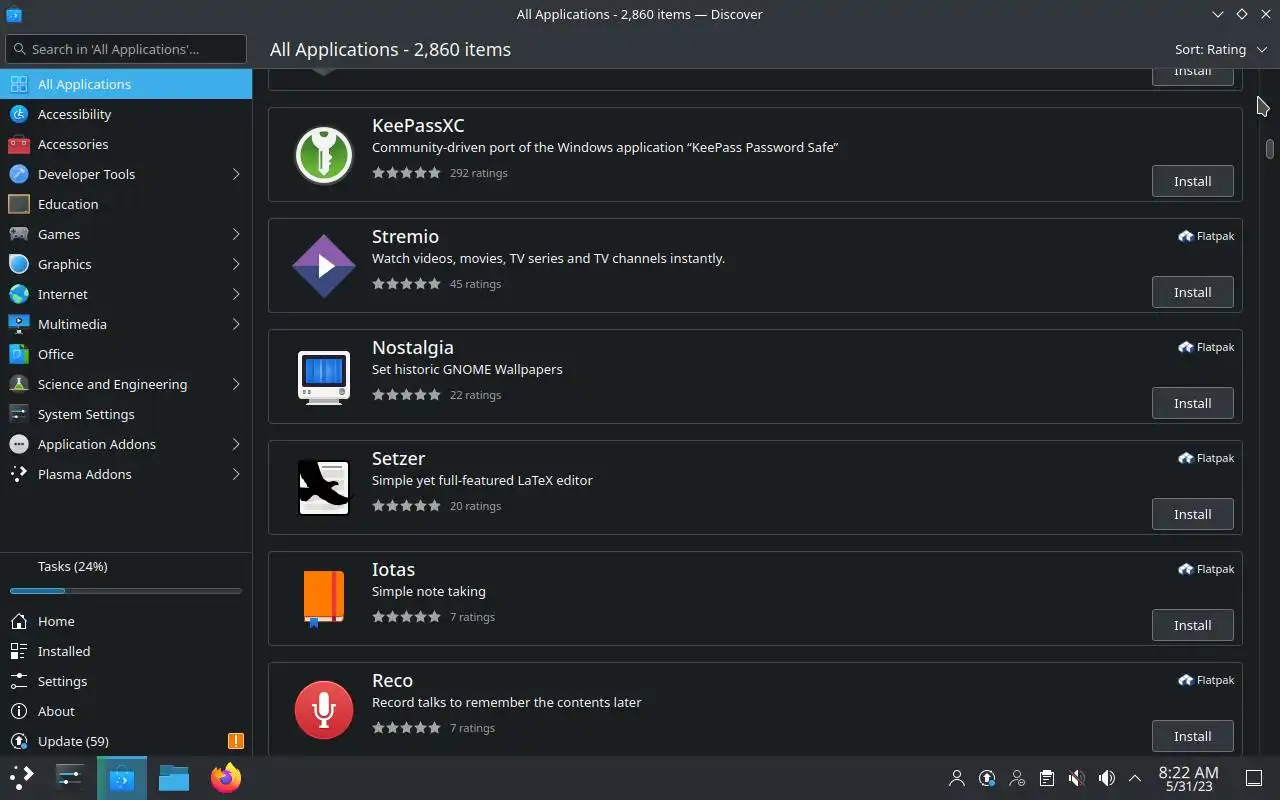Open the Multimedia category
Image resolution: width=1280 pixels, height=800 pixels.
tap(126, 324)
